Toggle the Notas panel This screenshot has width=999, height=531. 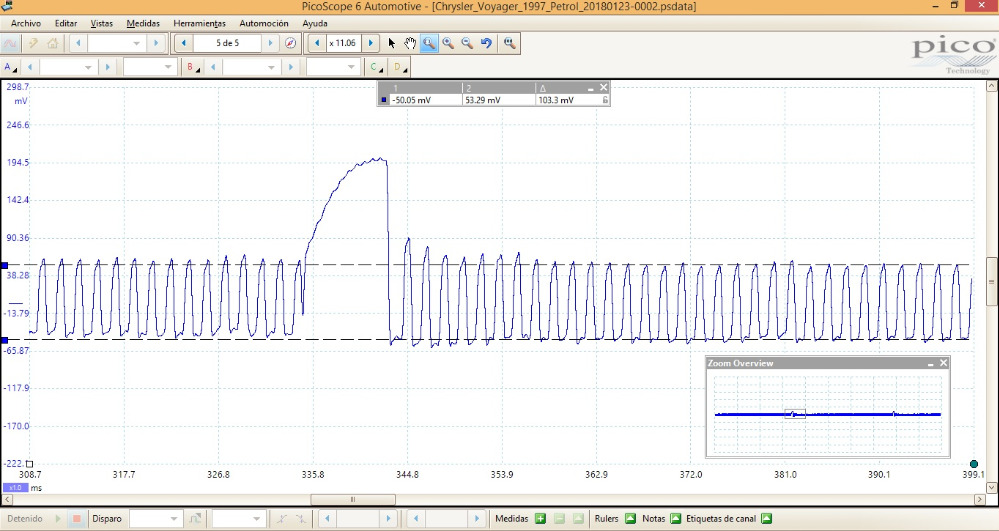coord(676,519)
